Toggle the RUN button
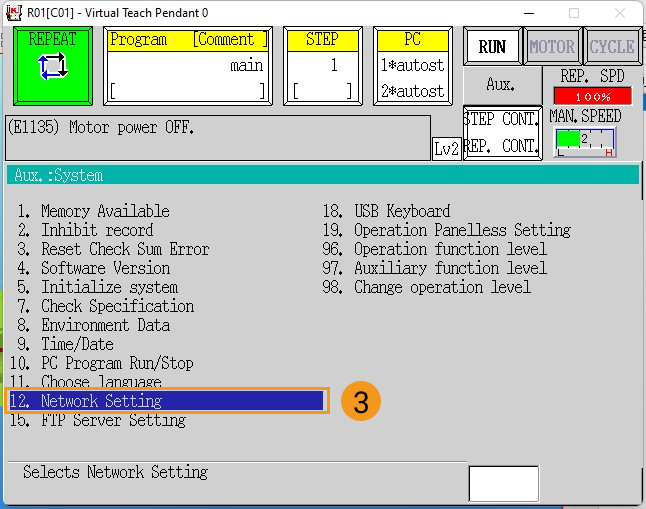The height and width of the screenshot is (509, 646). [492, 47]
